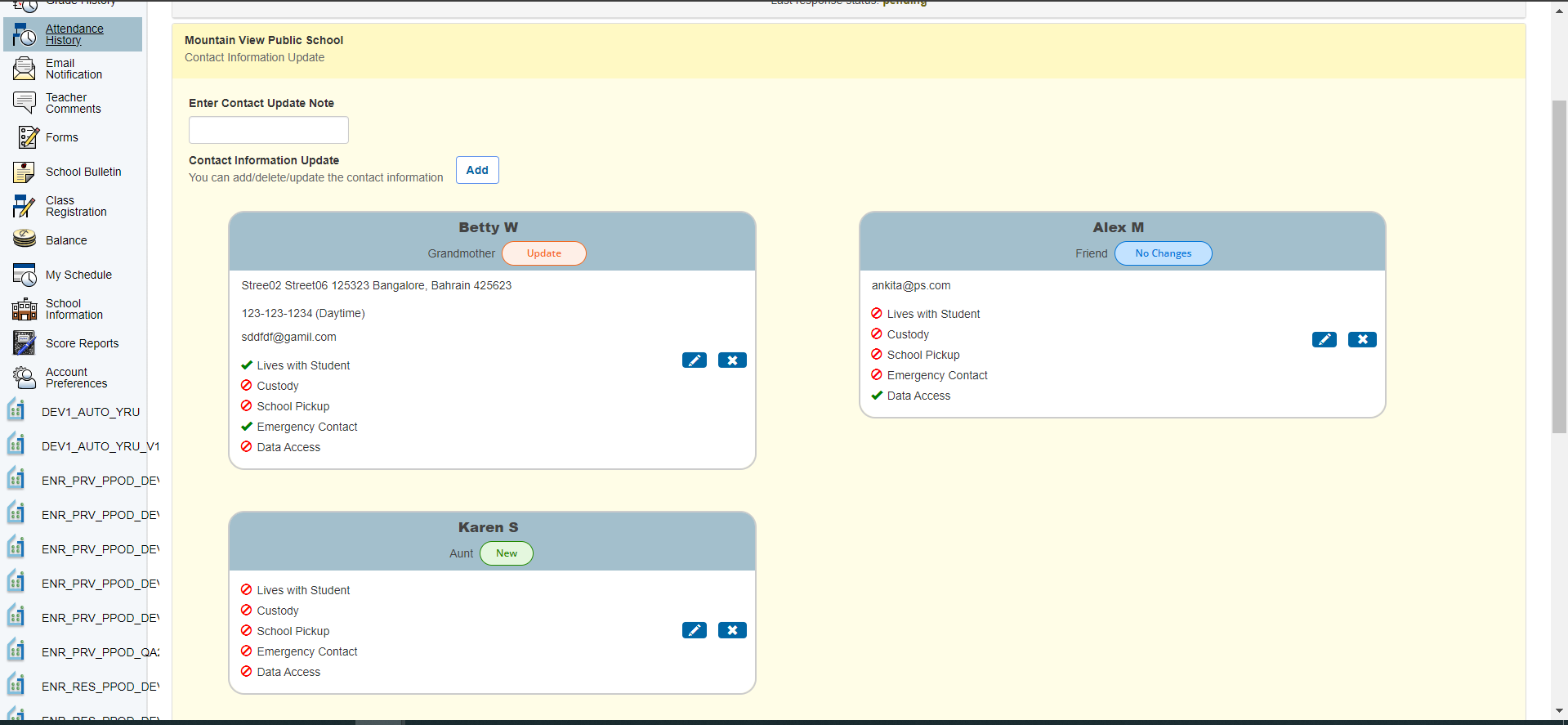Open the DEV1_AUTO_YRU form link
Image resolution: width=1568 pixels, height=725 pixels.
tap(90, 412)
